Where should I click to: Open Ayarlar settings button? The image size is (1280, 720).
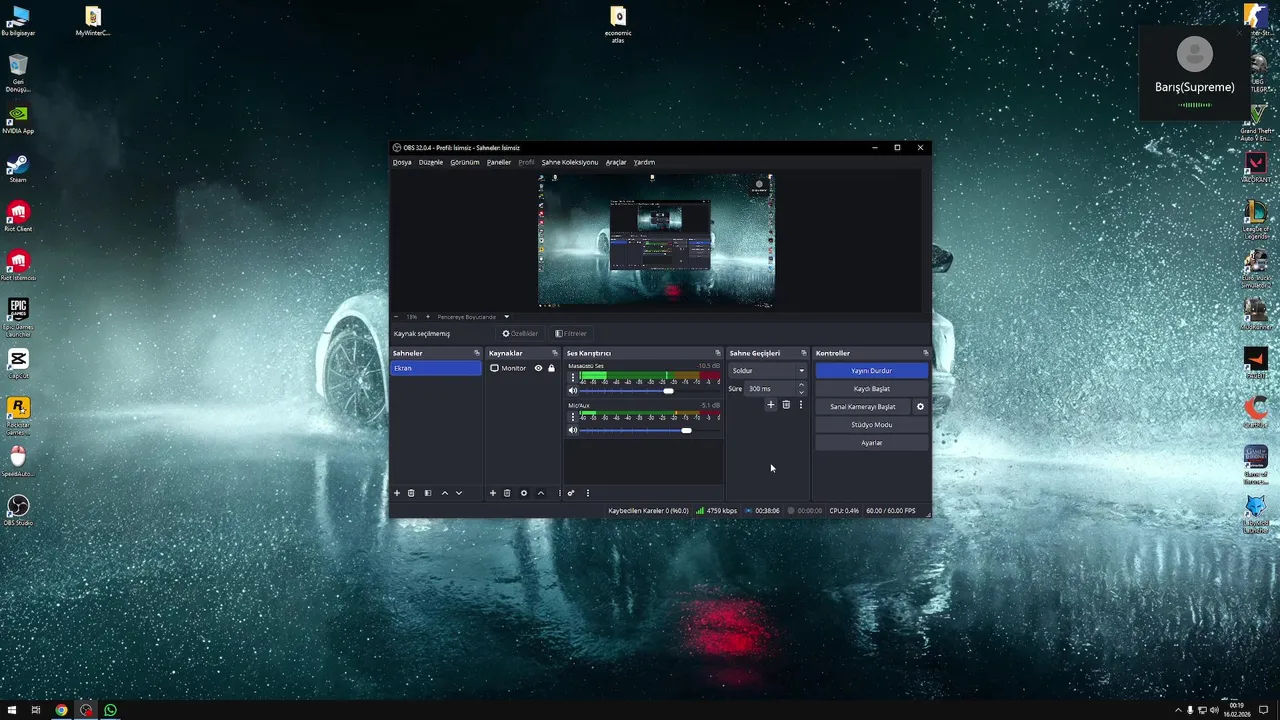coord(872,443)
